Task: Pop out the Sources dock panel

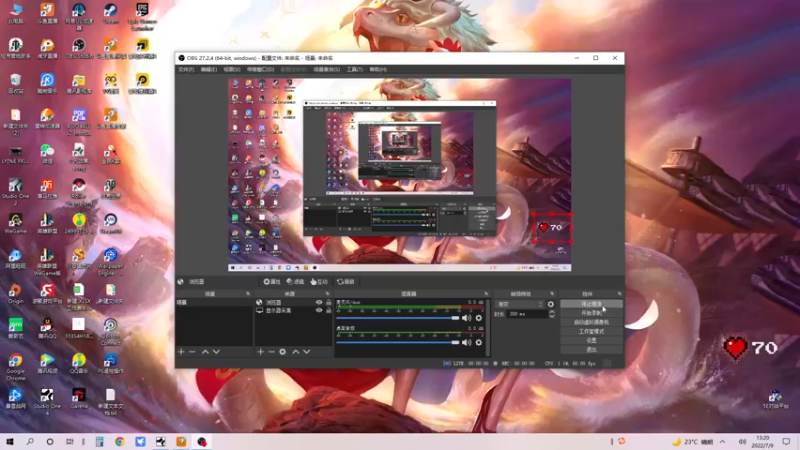Action: 328,294
